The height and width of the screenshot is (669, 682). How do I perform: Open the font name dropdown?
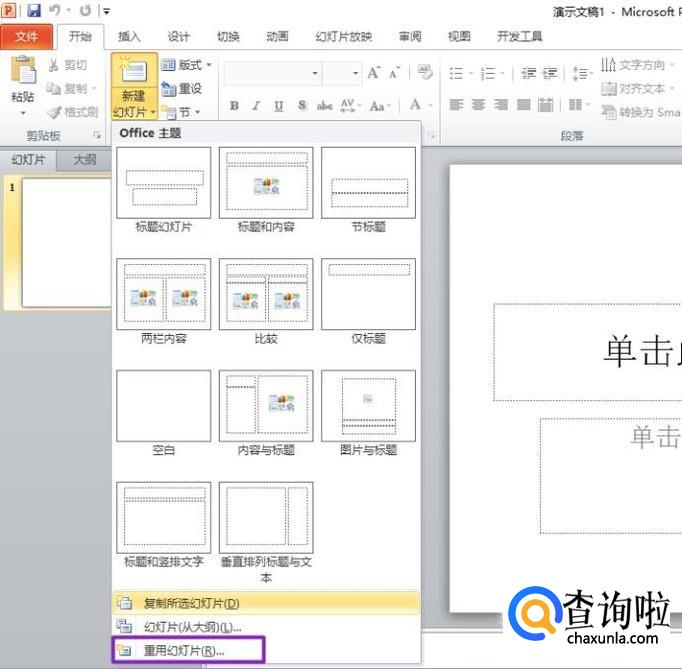pyautogui.click(x=315, y=73)
